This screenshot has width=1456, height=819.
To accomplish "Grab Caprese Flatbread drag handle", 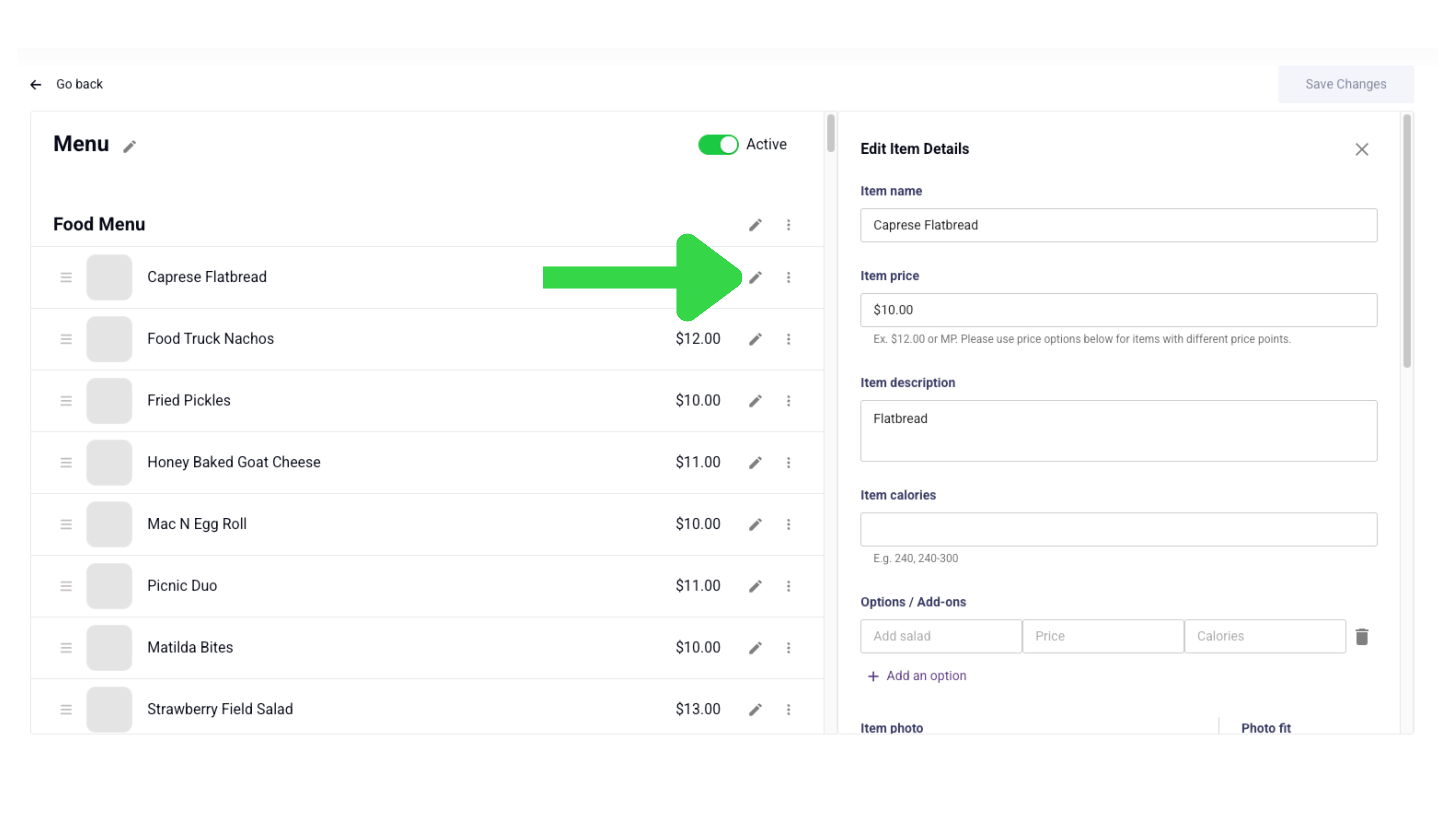I will 66,278.
